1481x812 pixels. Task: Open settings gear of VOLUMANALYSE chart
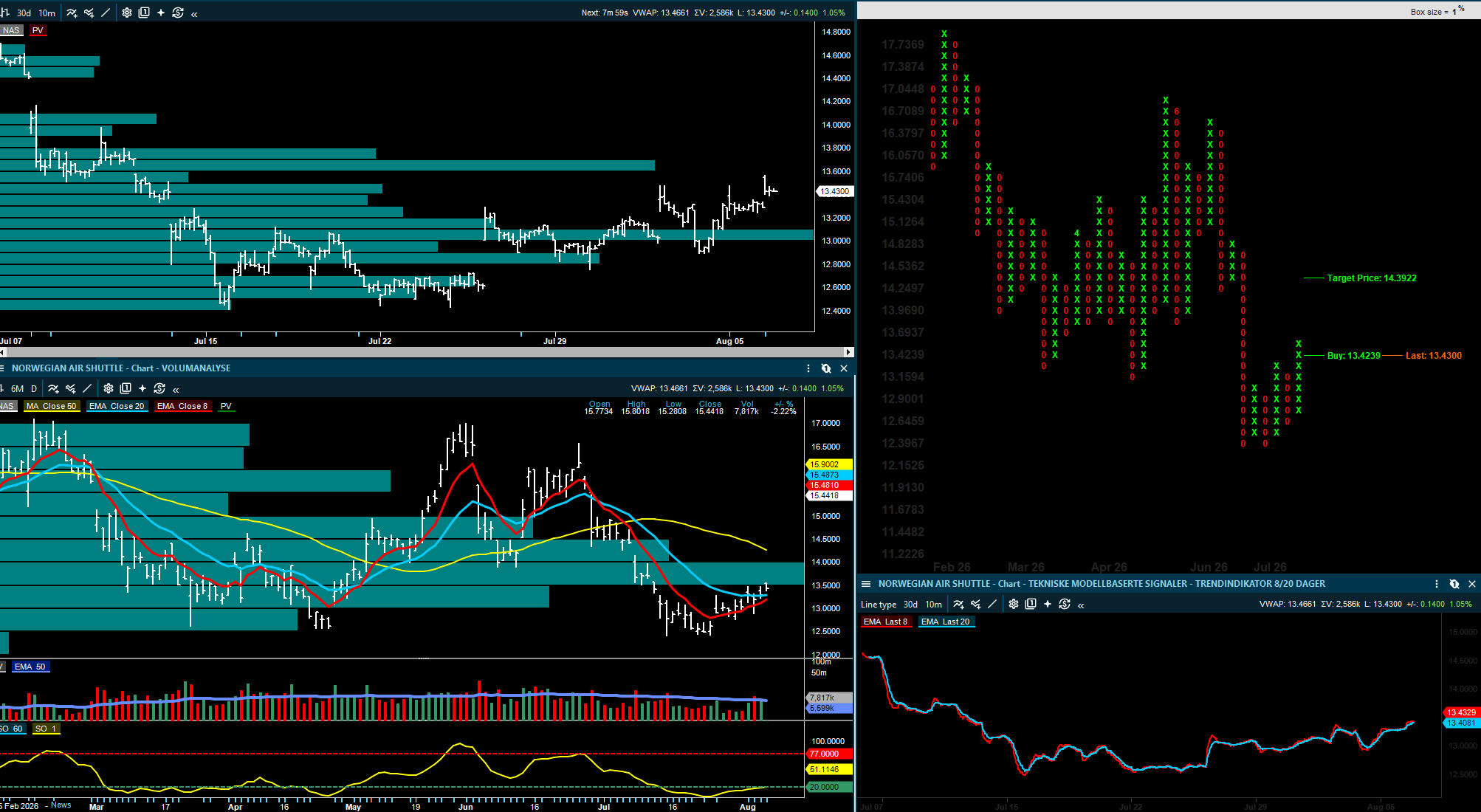point(109,388)
